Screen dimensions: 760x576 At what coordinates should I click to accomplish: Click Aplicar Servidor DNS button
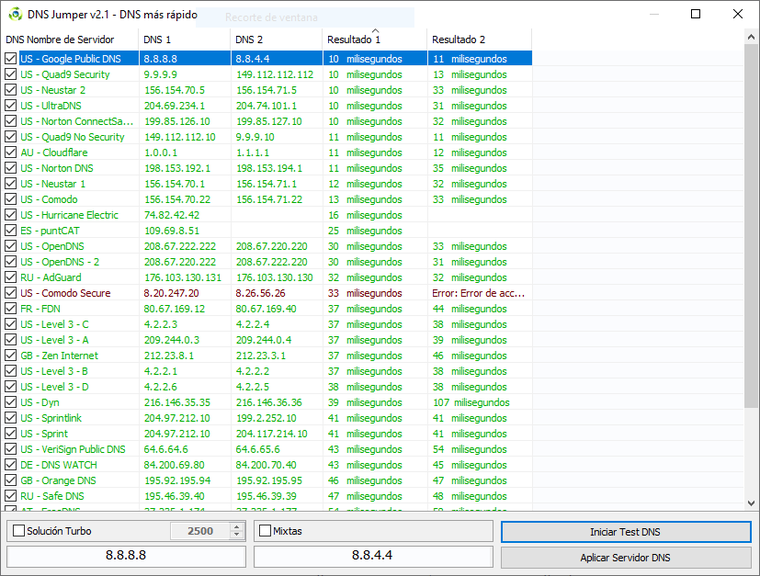point(626,558)
